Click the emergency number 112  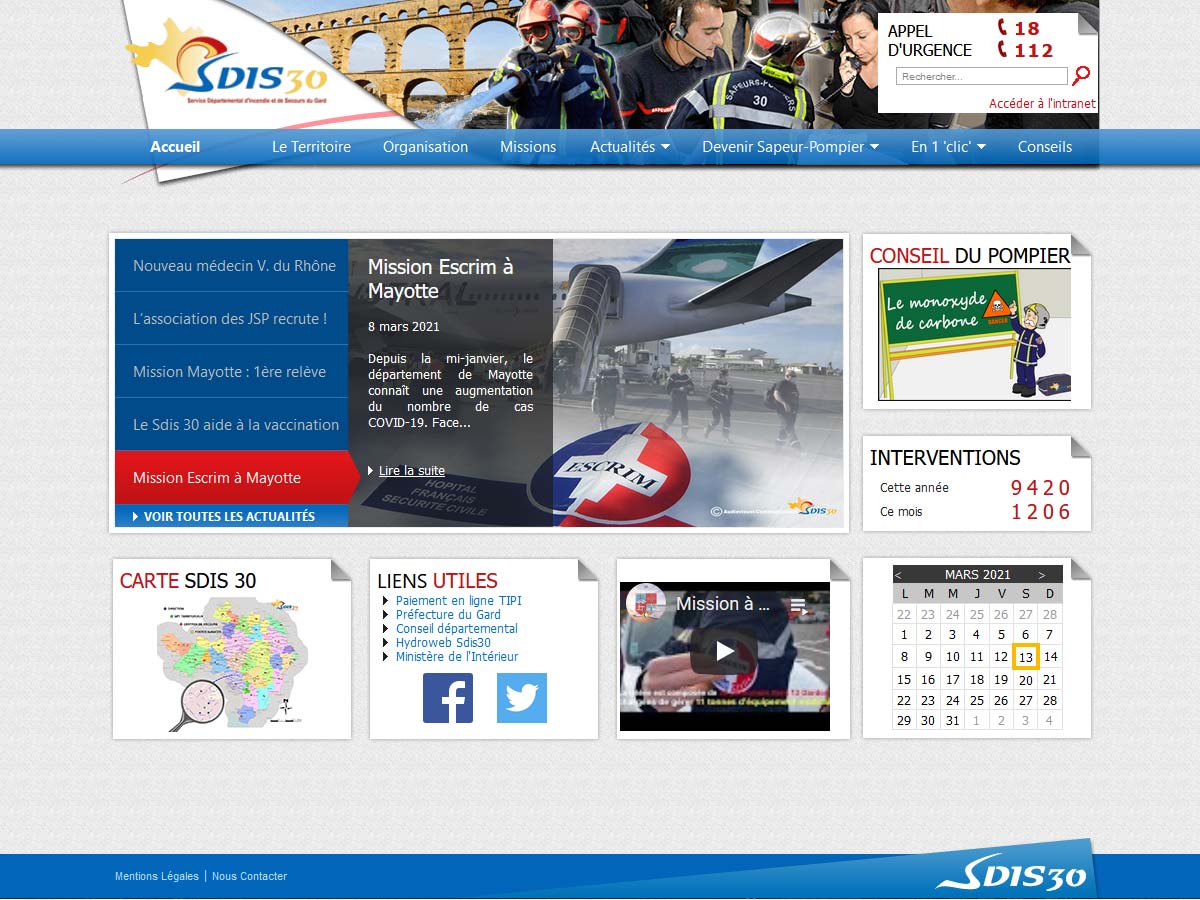1033,50
